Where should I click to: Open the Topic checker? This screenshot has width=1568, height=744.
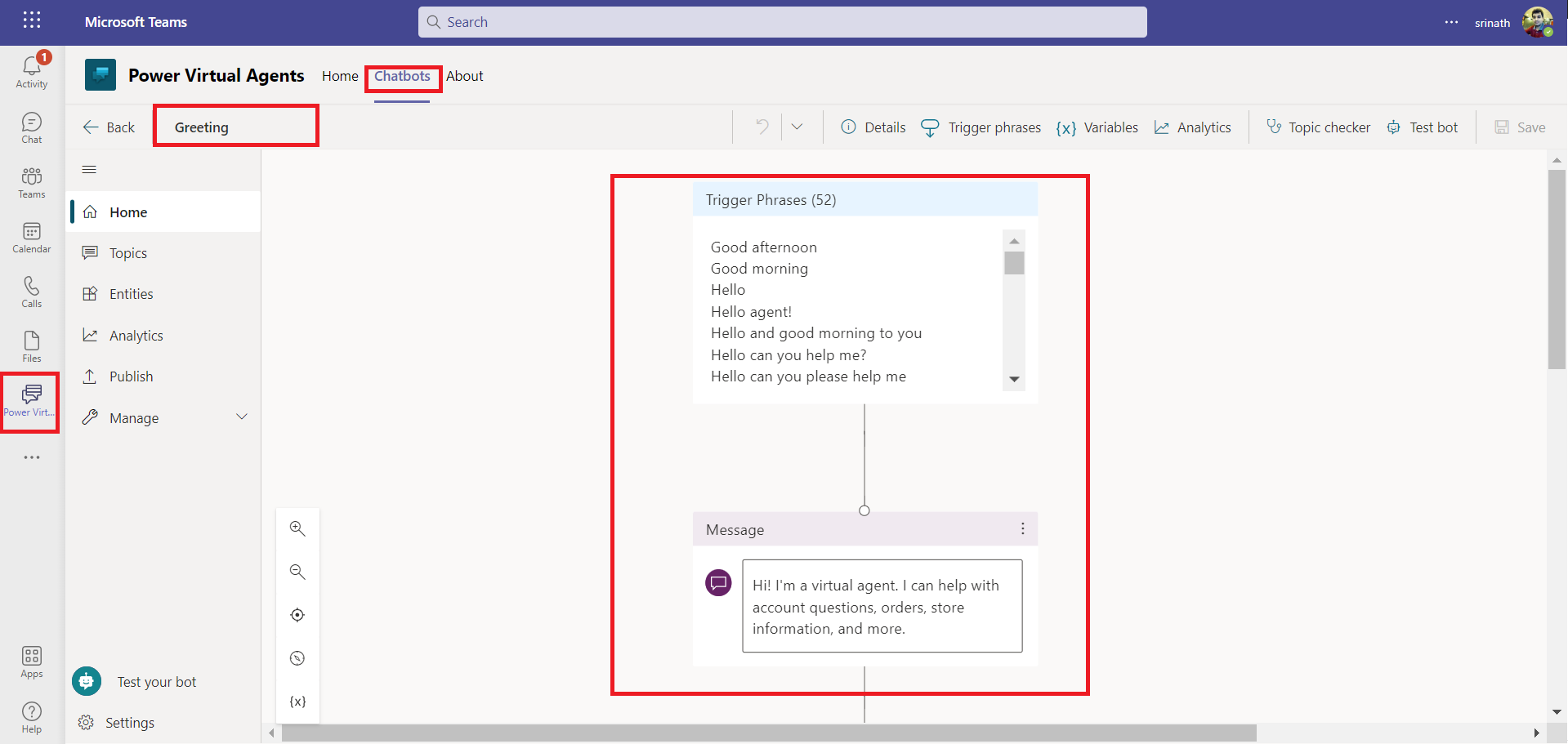1318,127
